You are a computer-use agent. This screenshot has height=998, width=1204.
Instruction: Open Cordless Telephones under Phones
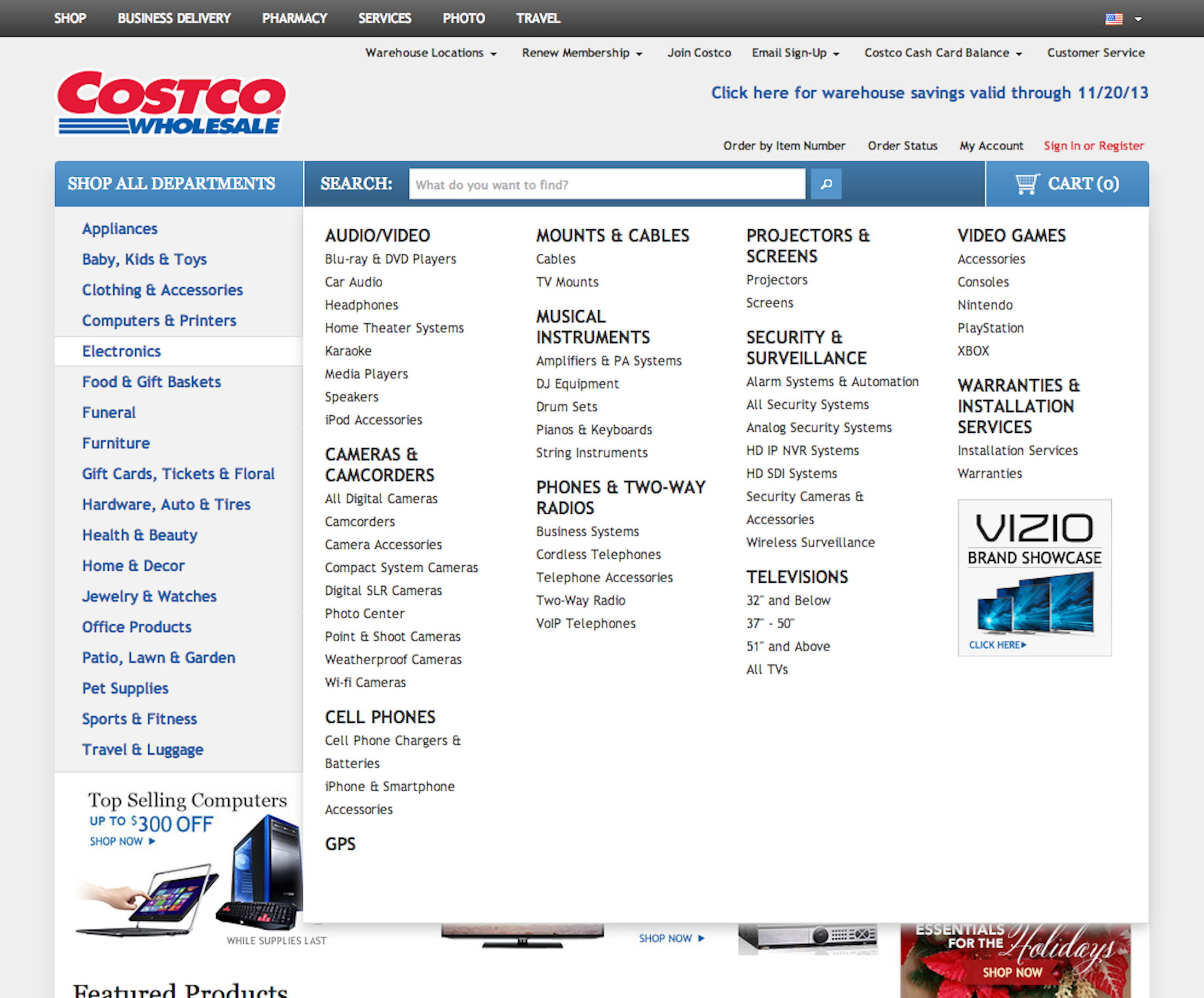click(598, 554)
